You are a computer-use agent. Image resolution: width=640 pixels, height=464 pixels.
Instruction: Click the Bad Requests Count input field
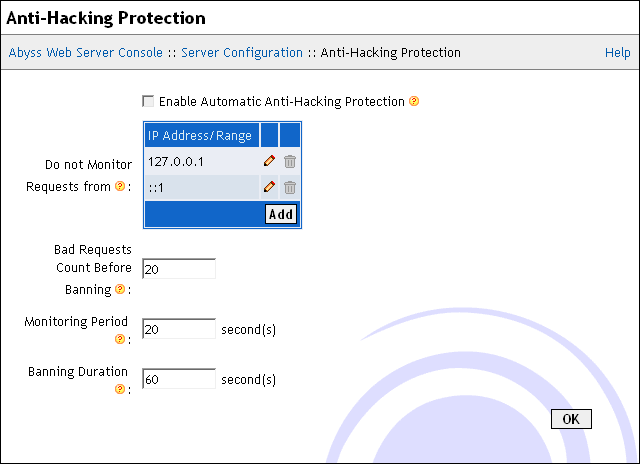point(179,269)
